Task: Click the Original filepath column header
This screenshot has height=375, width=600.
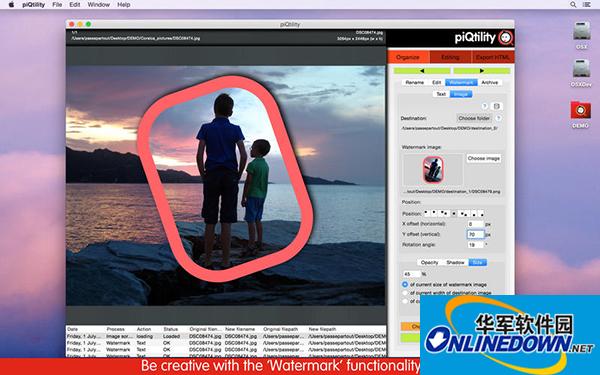Action: click(x=280, y=329)
